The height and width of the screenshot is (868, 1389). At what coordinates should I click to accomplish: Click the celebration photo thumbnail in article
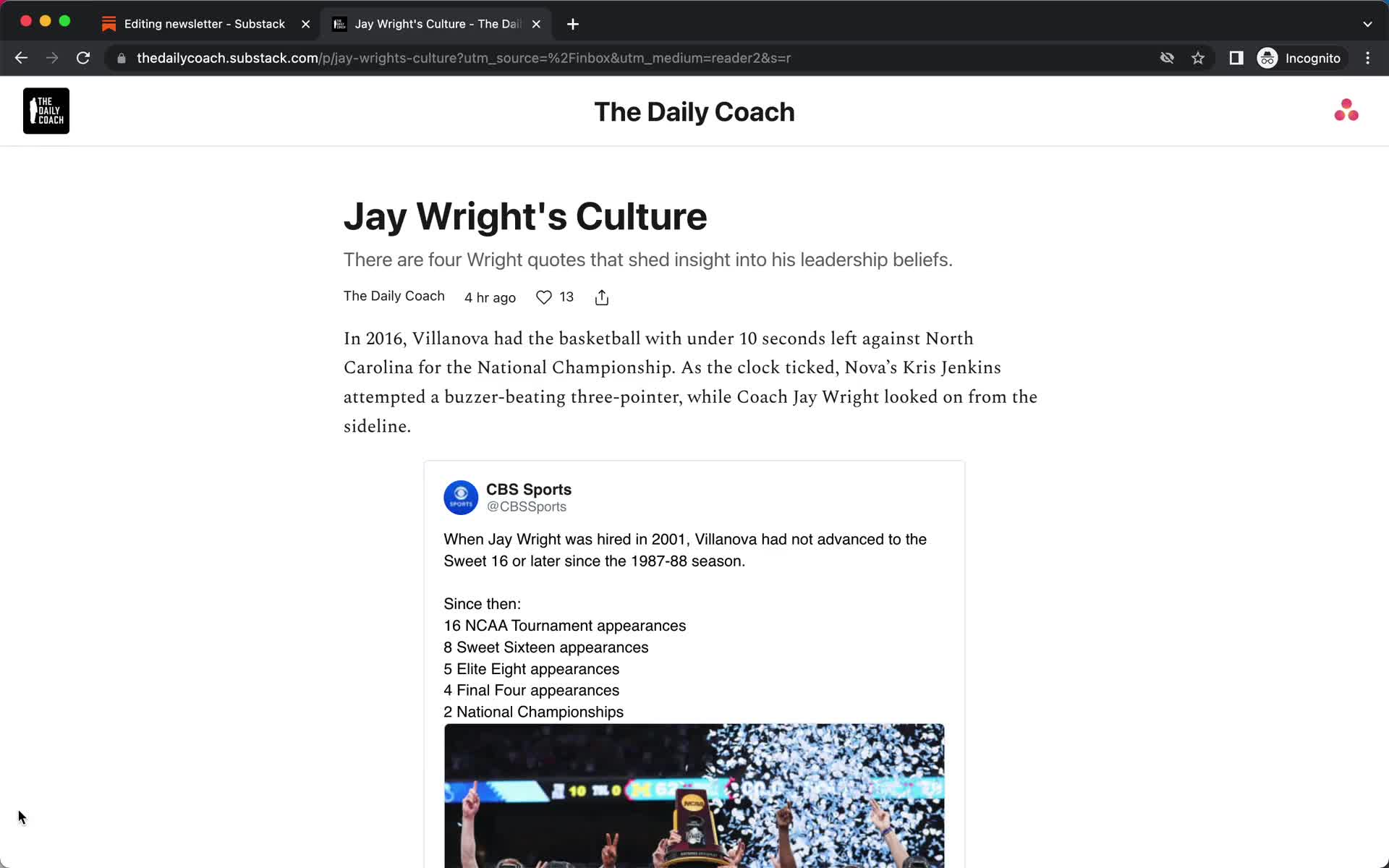coord(694,795)
